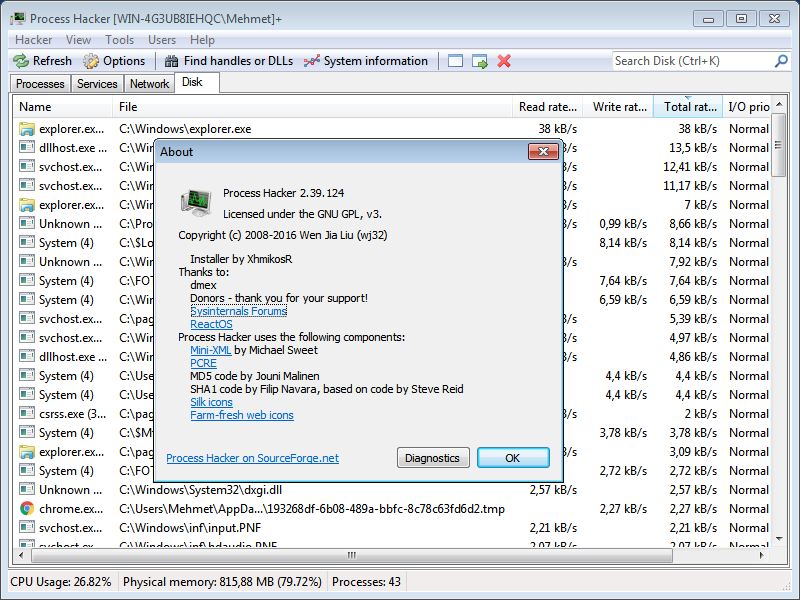Click the explorer.exe icon in the 7 kB/s row
The width and height of the screenshot is (800, 600).
pyautogui.click(x=27, y=205)
